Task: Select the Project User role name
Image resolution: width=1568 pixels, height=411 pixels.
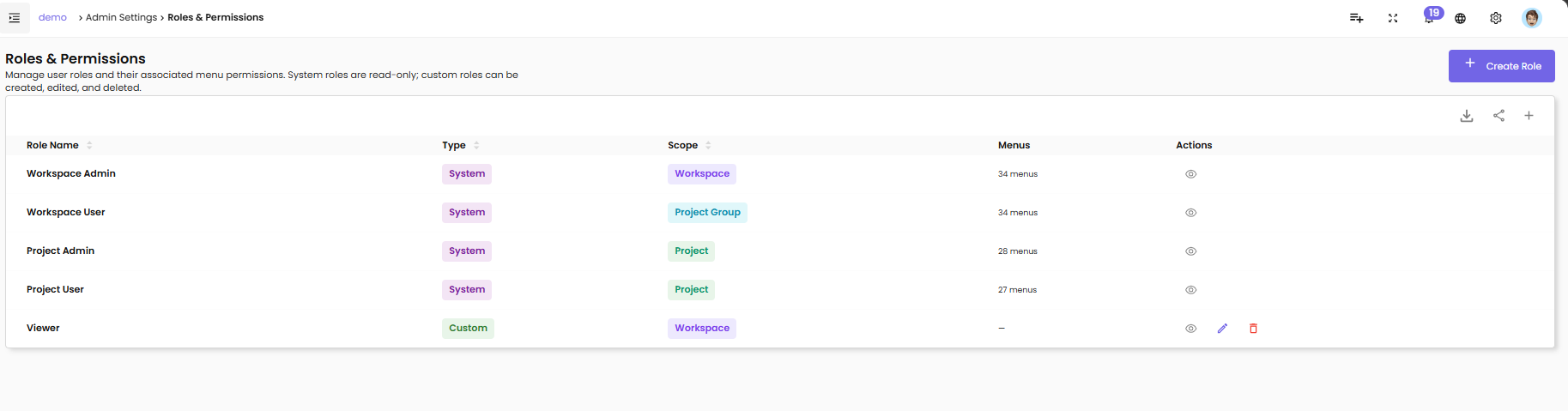Action: click(56, 289)
